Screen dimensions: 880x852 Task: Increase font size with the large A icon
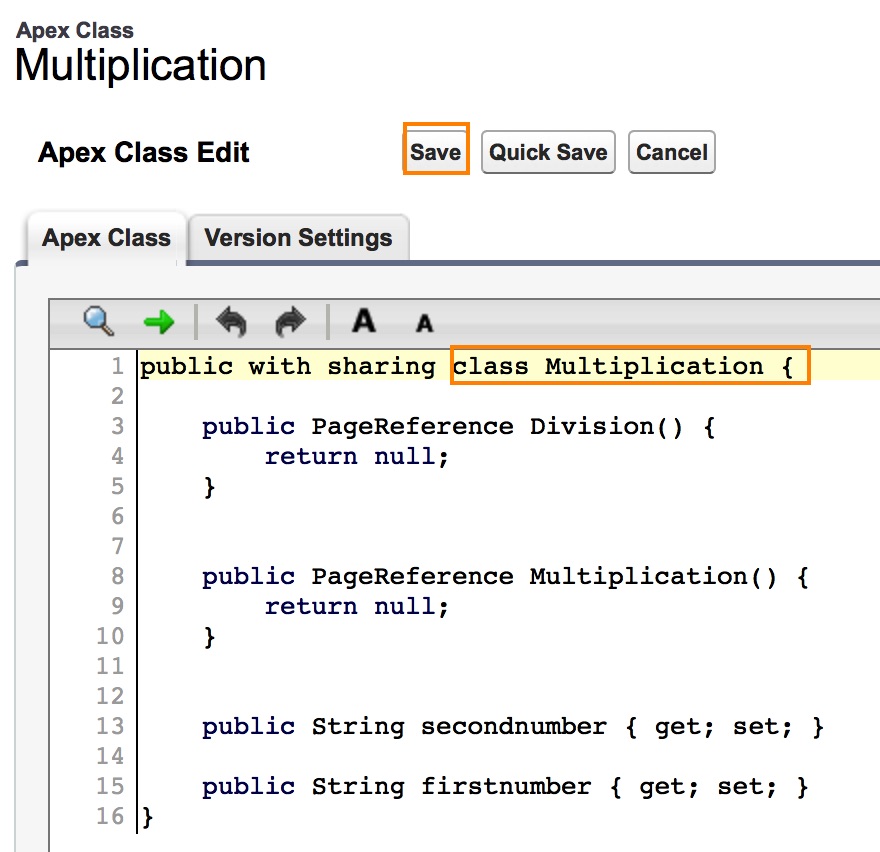tap(363, 321)
